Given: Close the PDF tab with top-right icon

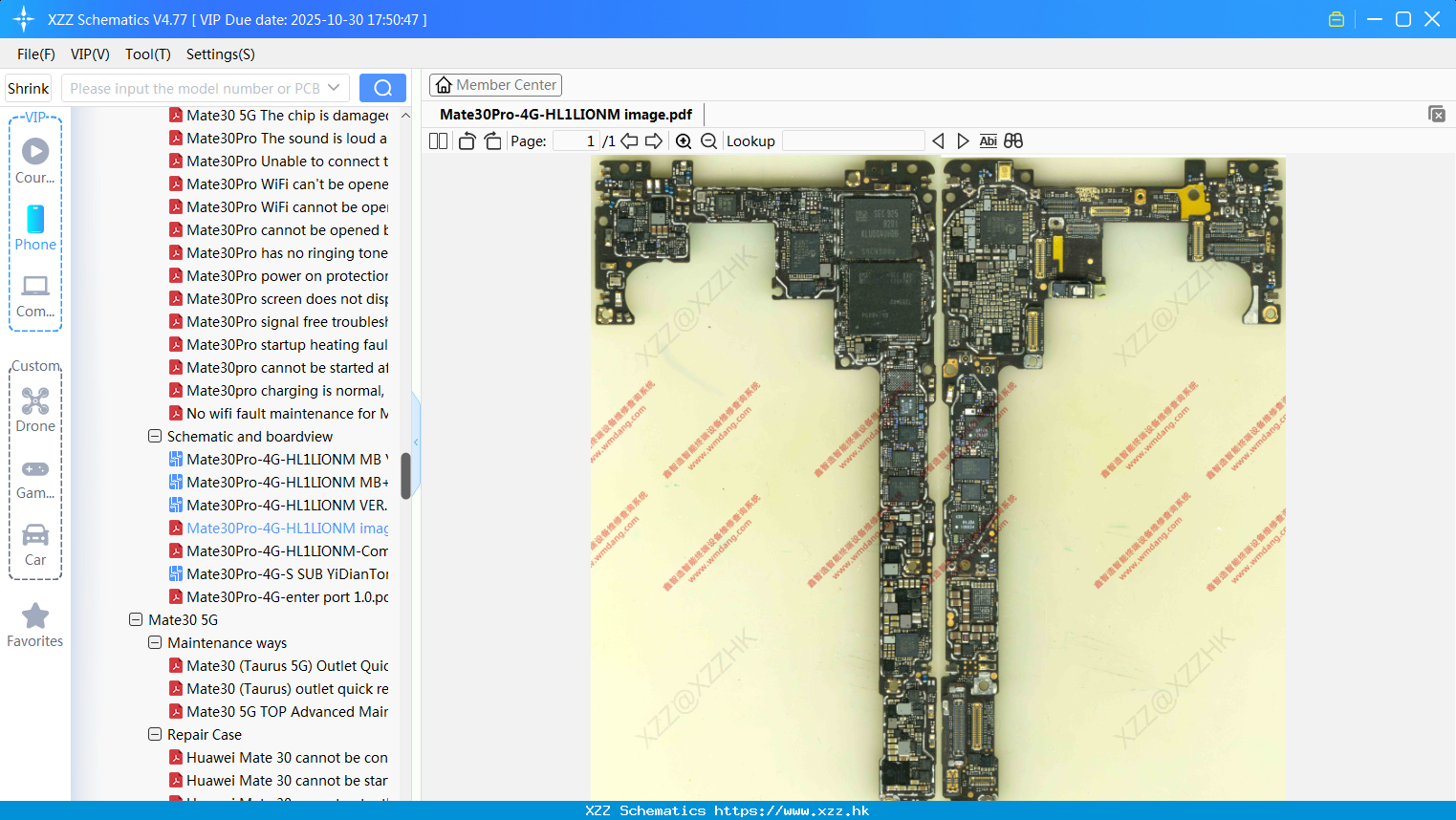Looking at the screenshot, I should (1436, 114).
